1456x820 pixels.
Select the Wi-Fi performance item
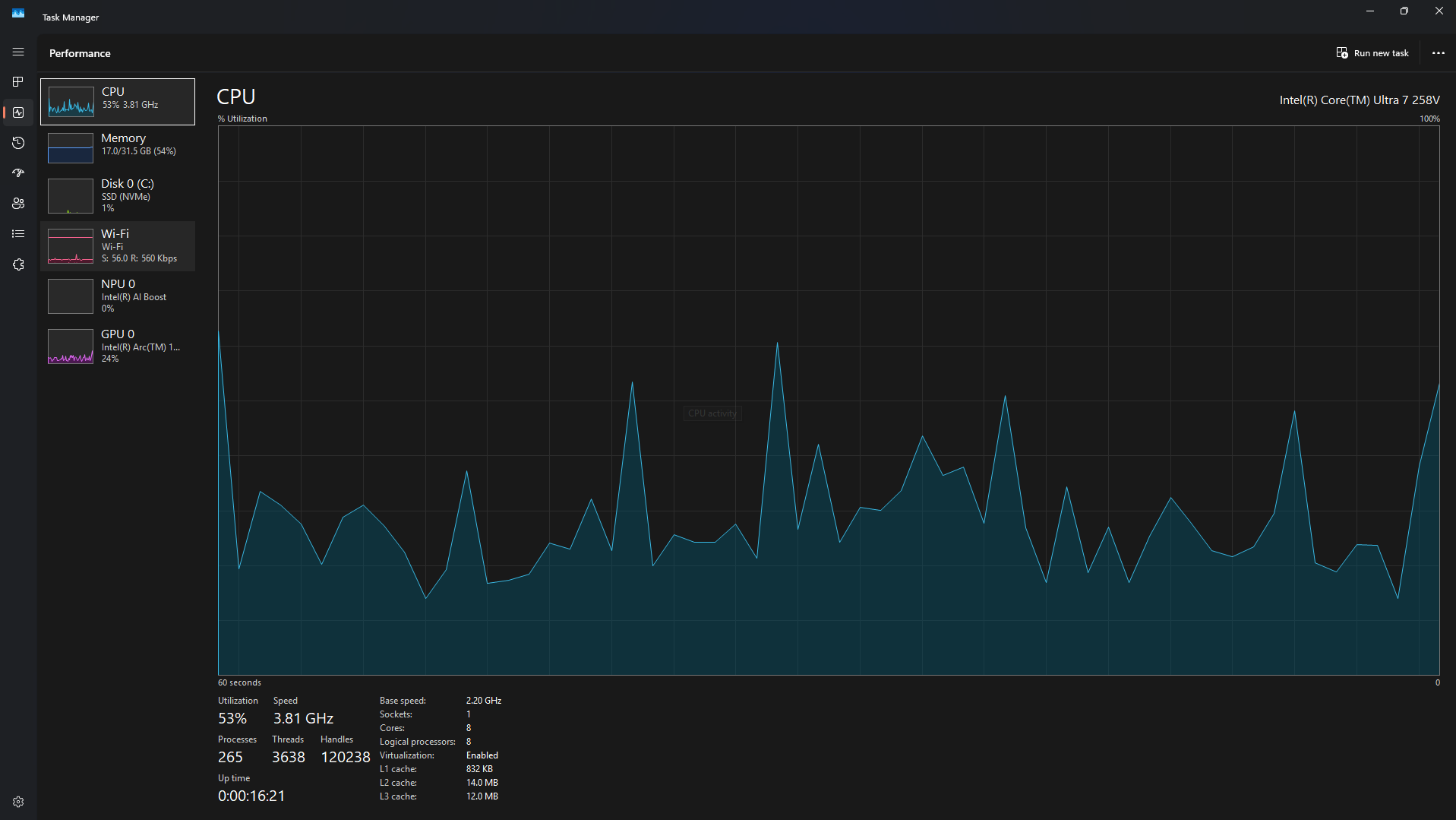pyautogui.click(x=118, y=246)
